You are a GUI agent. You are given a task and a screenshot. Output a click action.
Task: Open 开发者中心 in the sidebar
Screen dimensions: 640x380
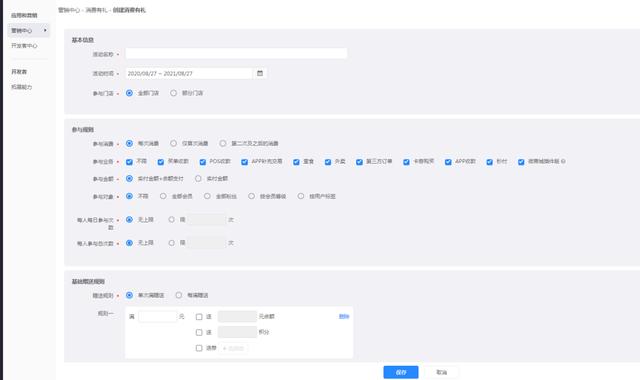click(x=24, y=46)
